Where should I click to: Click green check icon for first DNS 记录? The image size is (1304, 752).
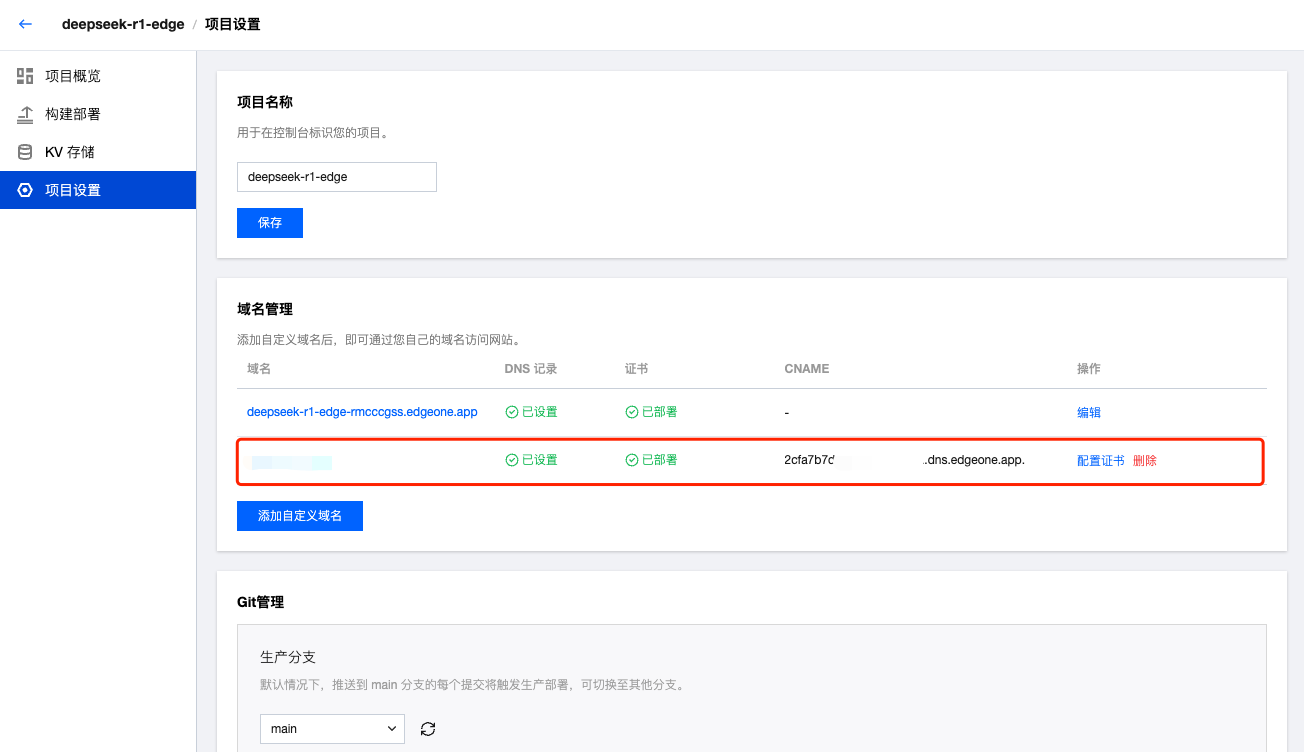pos(512,412)
